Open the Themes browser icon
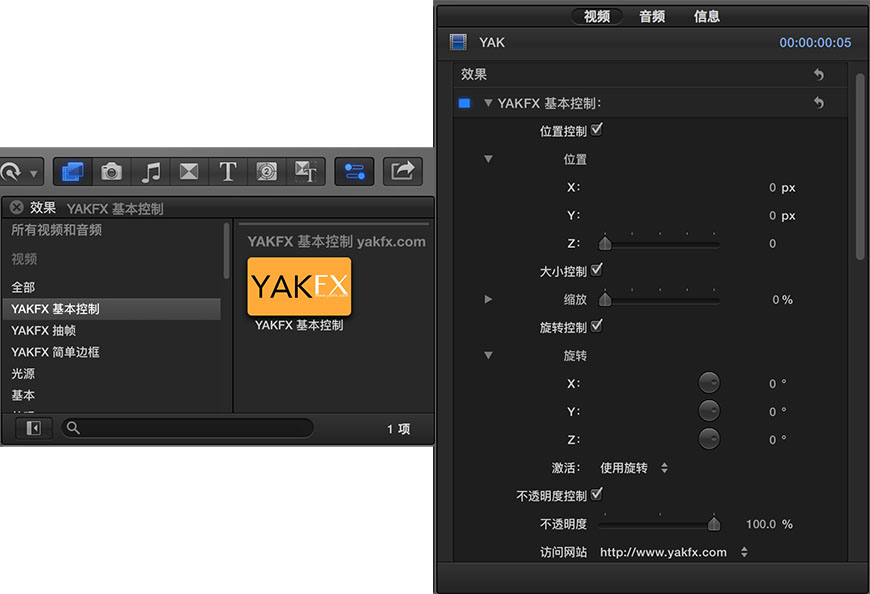This screenshot has width=870, height=594. coord(305,171)
